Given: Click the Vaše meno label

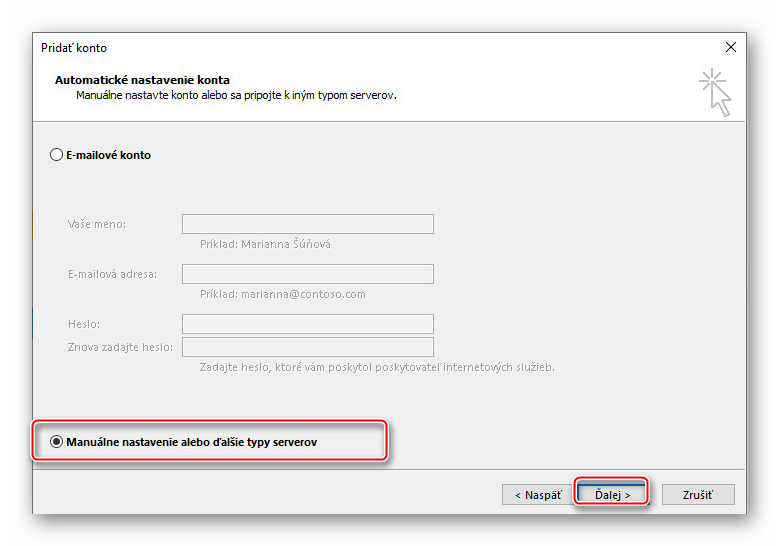Looking at the screenshot, I should [96, 224].
